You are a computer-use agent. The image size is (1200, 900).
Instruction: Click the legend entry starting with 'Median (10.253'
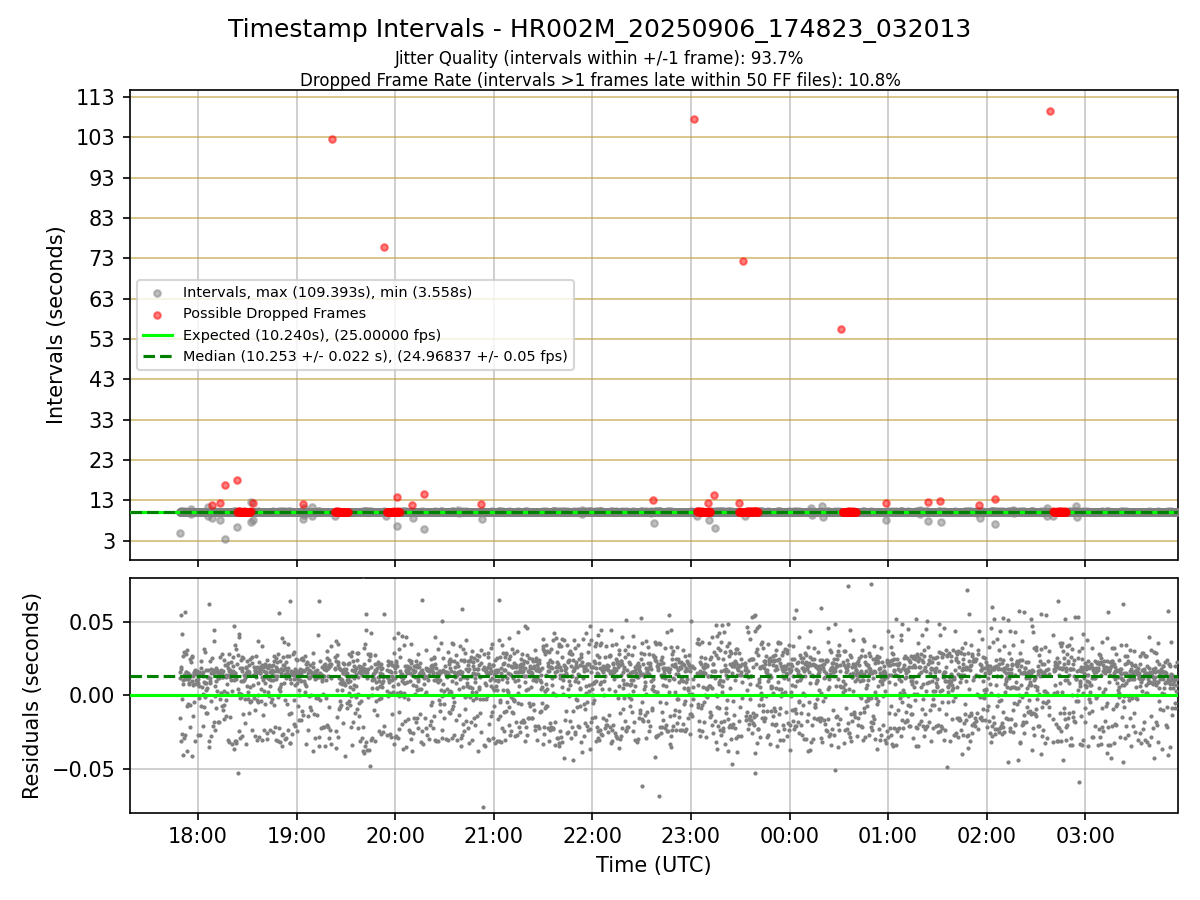(x=375, y=356)
